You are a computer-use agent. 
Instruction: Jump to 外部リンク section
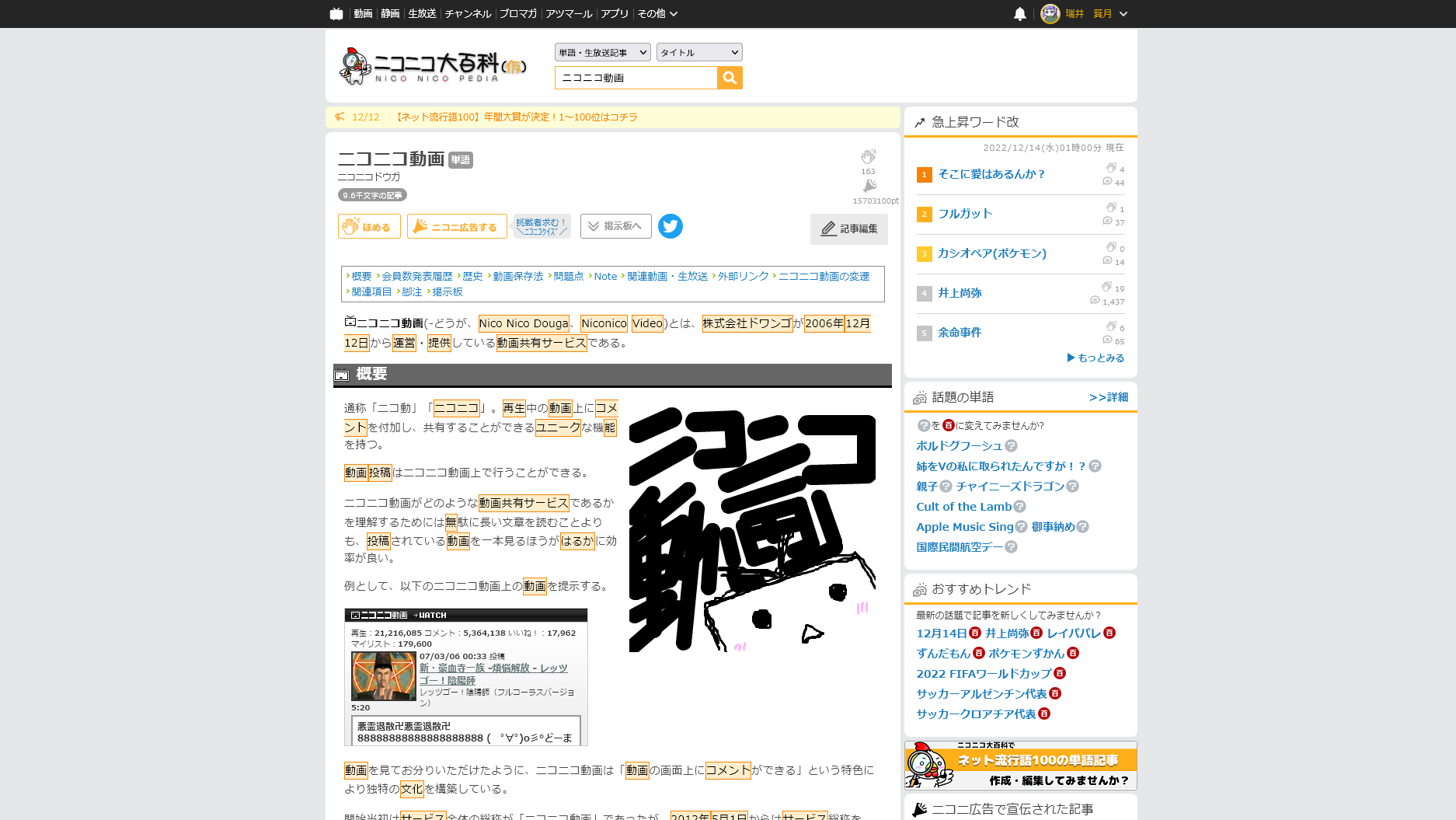click(743, 277)
